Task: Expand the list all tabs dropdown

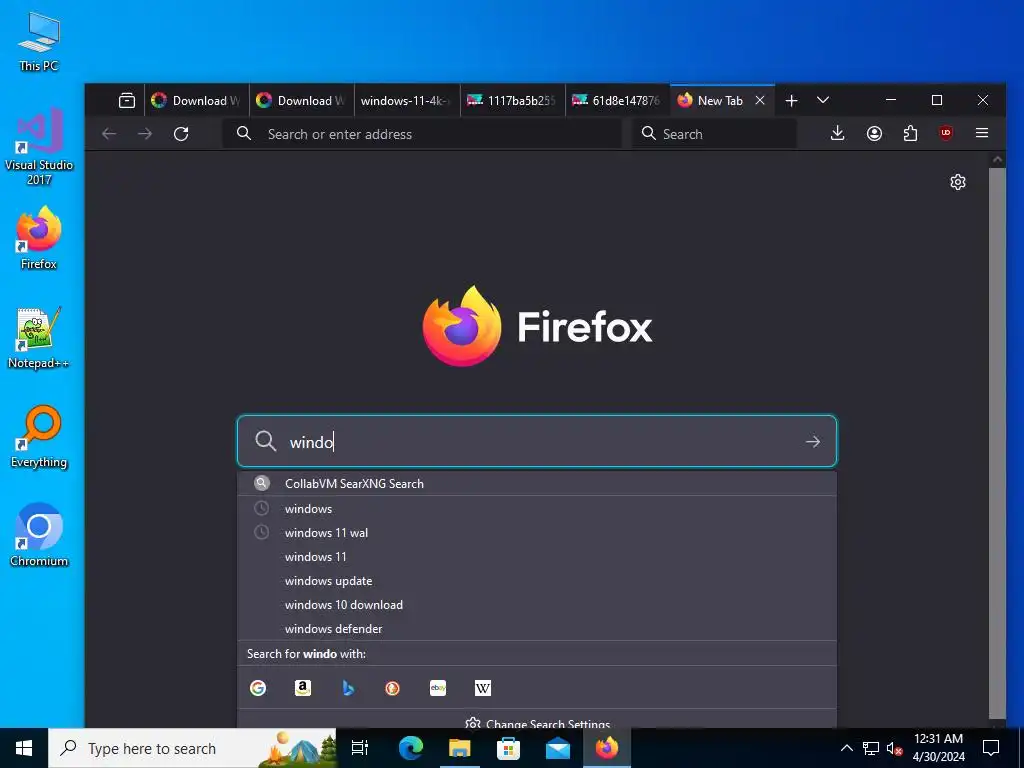Action: click(x=823, y=101)
